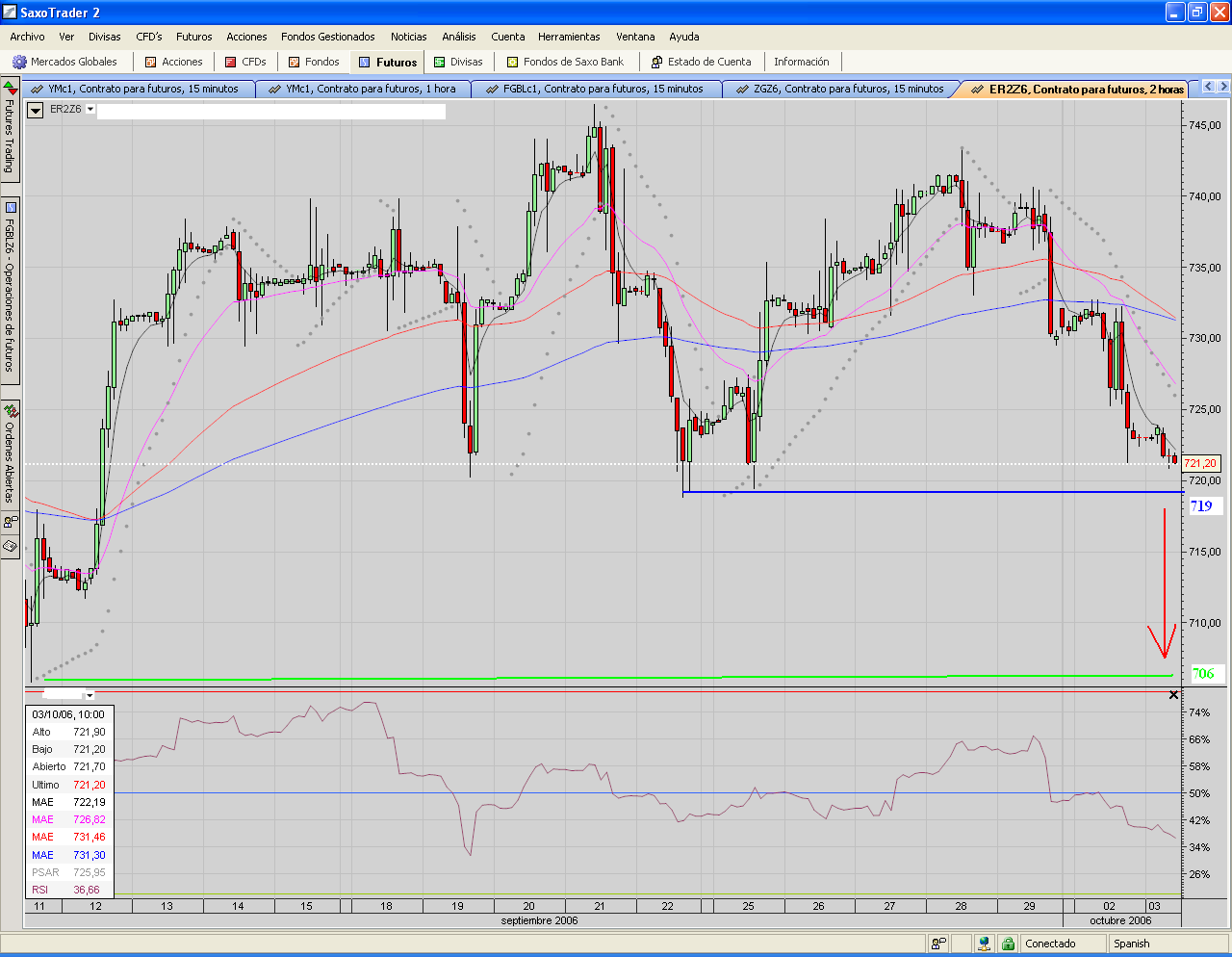Open the Futures Trading sidebar panel
The height and width of the screenshot is (957, 1232).
(x=10, y=130)
